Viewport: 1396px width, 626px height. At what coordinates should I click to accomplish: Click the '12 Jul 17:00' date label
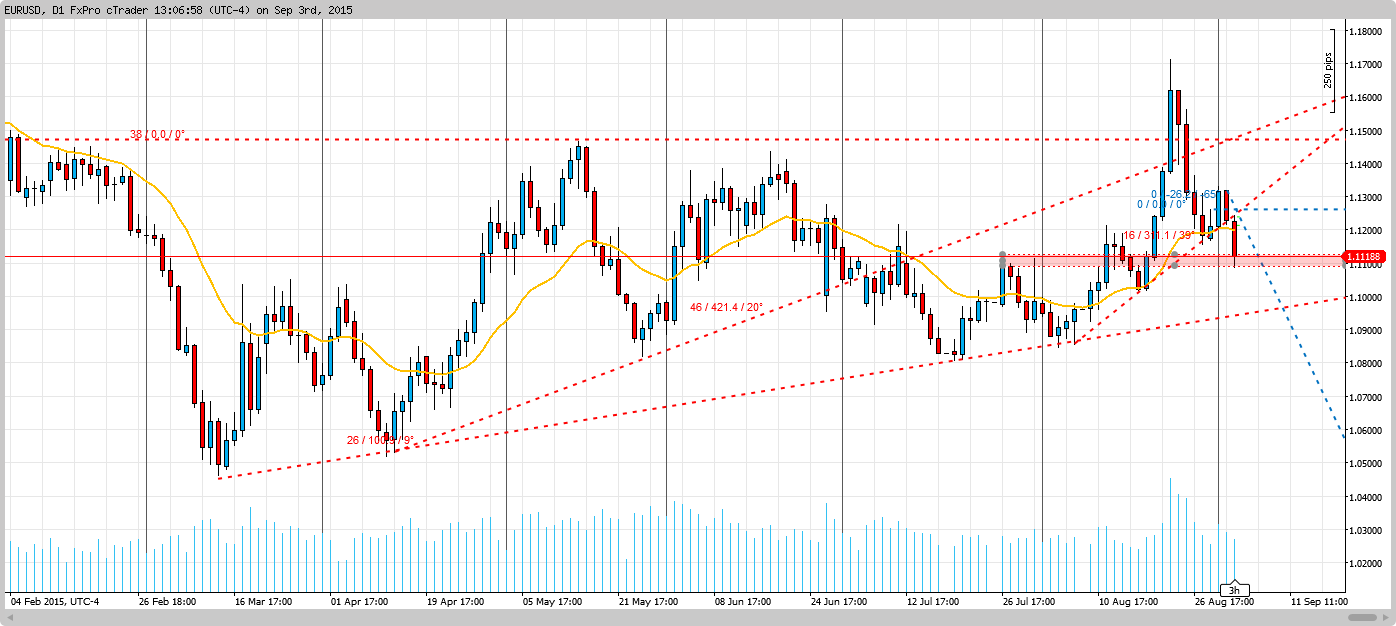[x=934, y=603]
